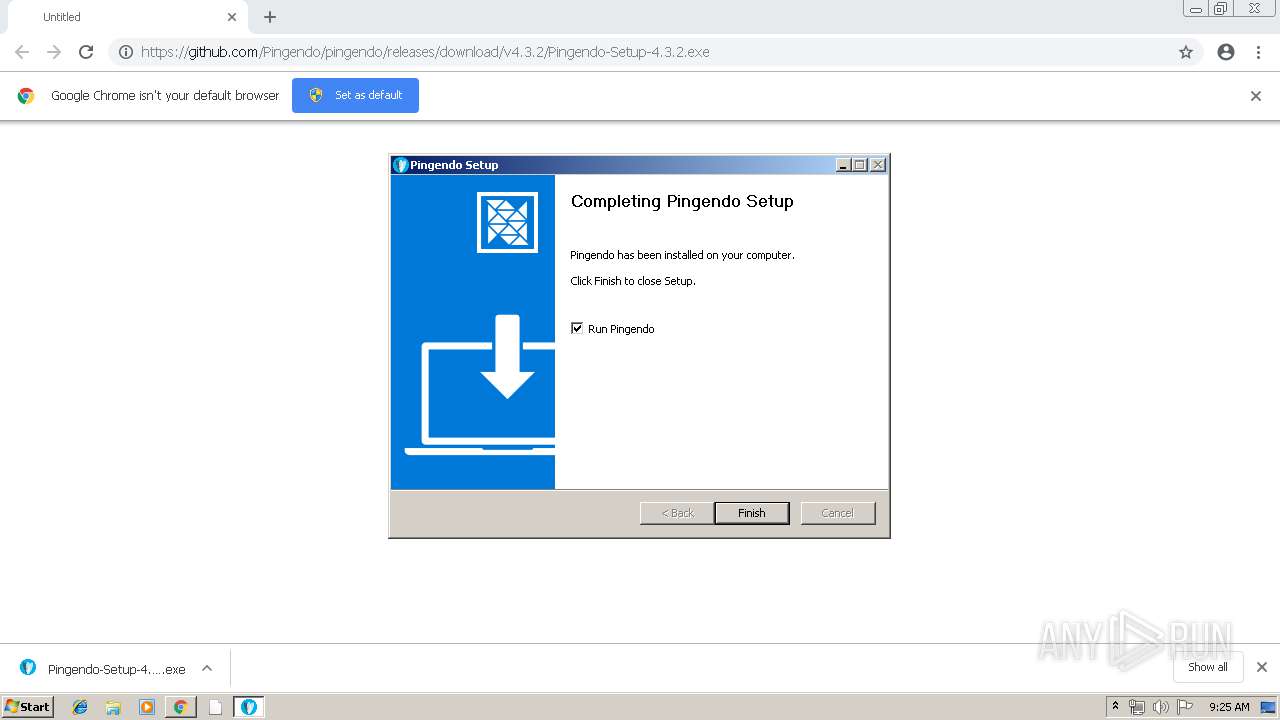
Task: Dismiss the default browser notification bar
Action: pos(1256,96)
